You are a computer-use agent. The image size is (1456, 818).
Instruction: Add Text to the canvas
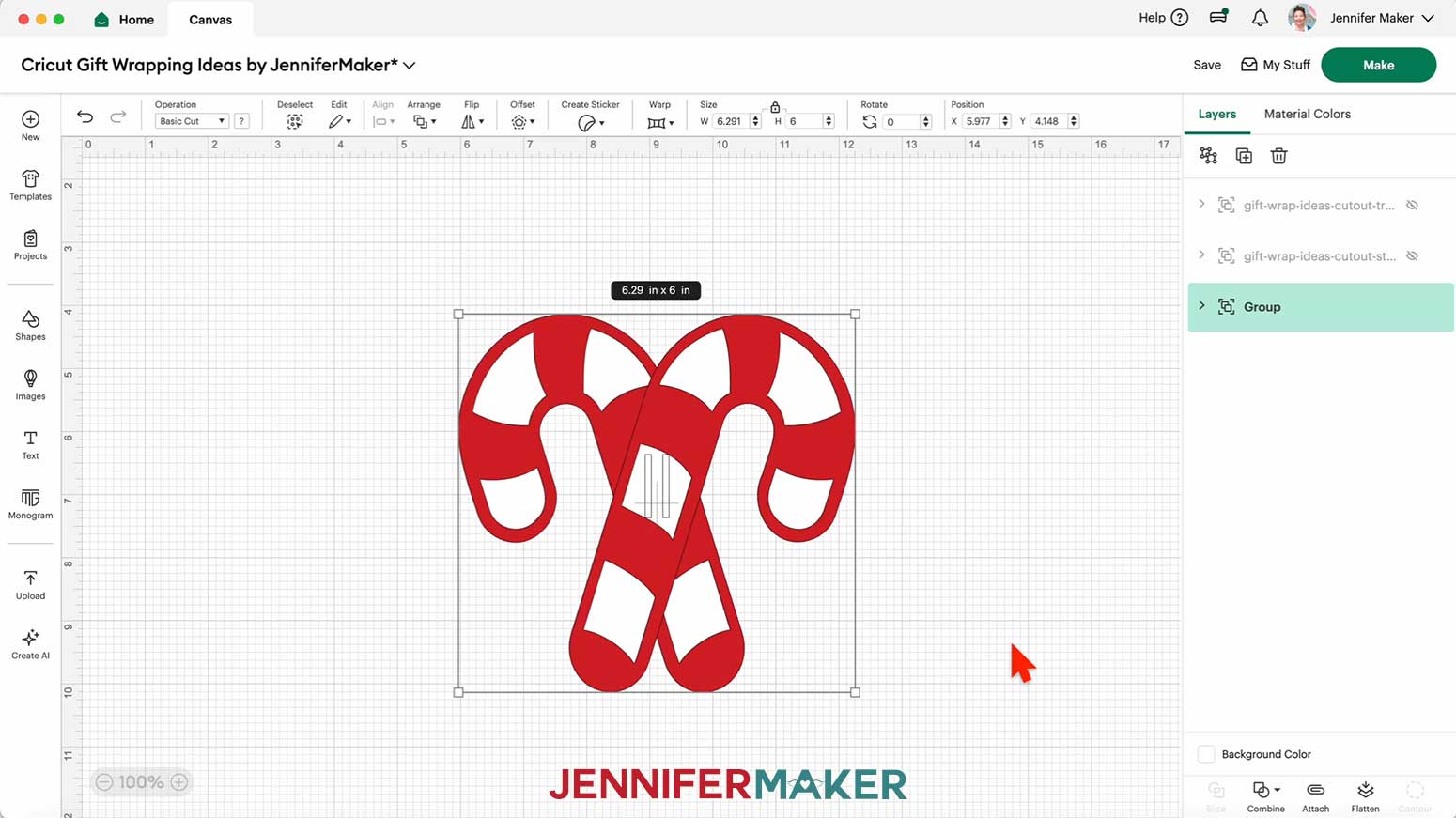click(x=30, y=444)
